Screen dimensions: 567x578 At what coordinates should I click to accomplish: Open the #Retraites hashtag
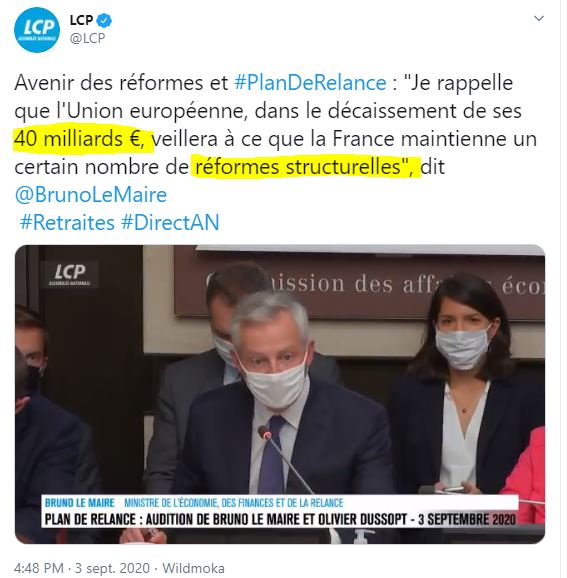pos(67,222)
